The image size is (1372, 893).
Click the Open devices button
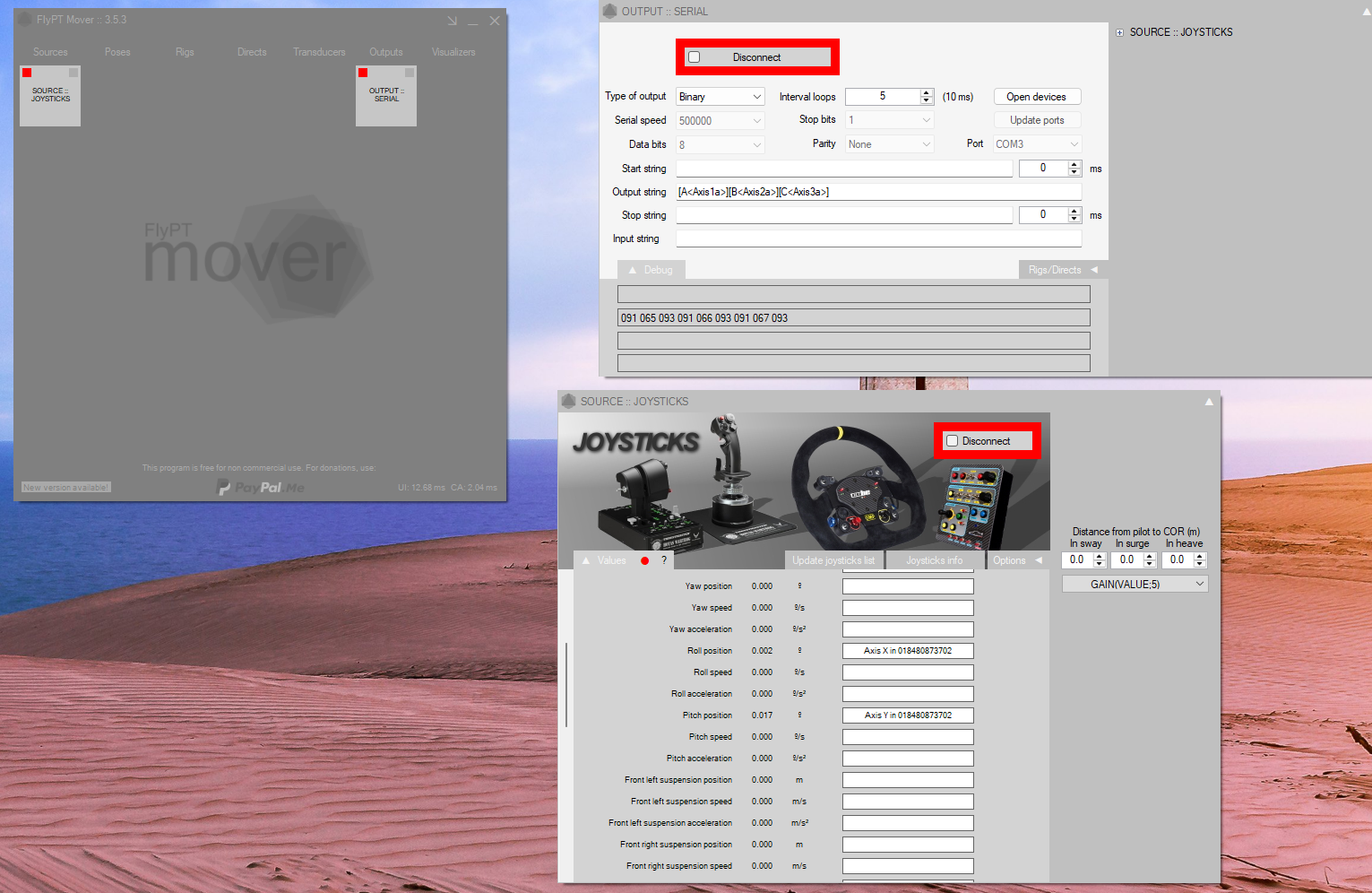coord(1037,97)
